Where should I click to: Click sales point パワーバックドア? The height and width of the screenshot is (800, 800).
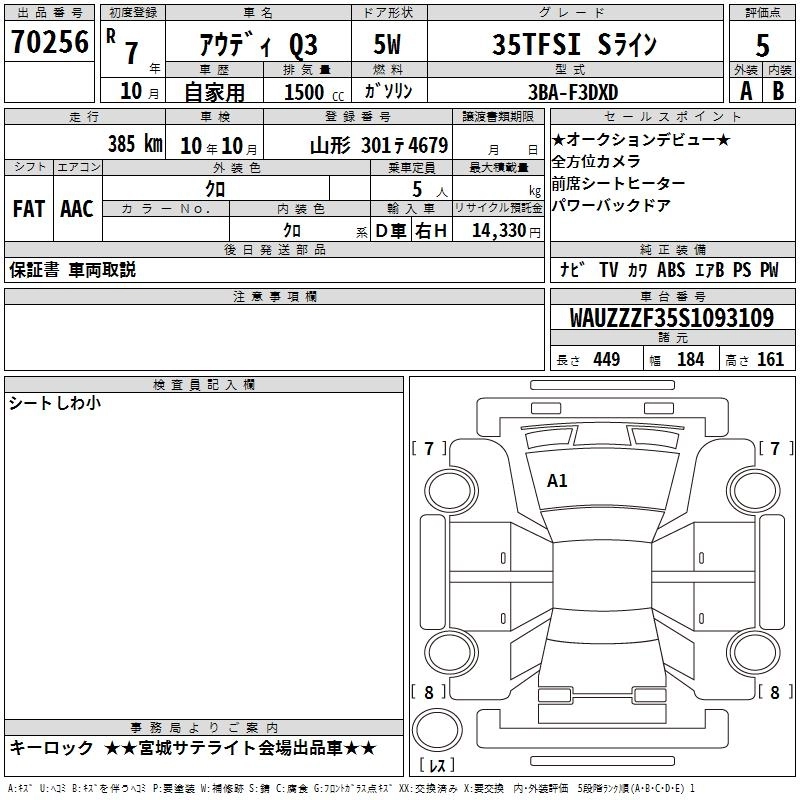pyautogui.click(x=611, y=205)
